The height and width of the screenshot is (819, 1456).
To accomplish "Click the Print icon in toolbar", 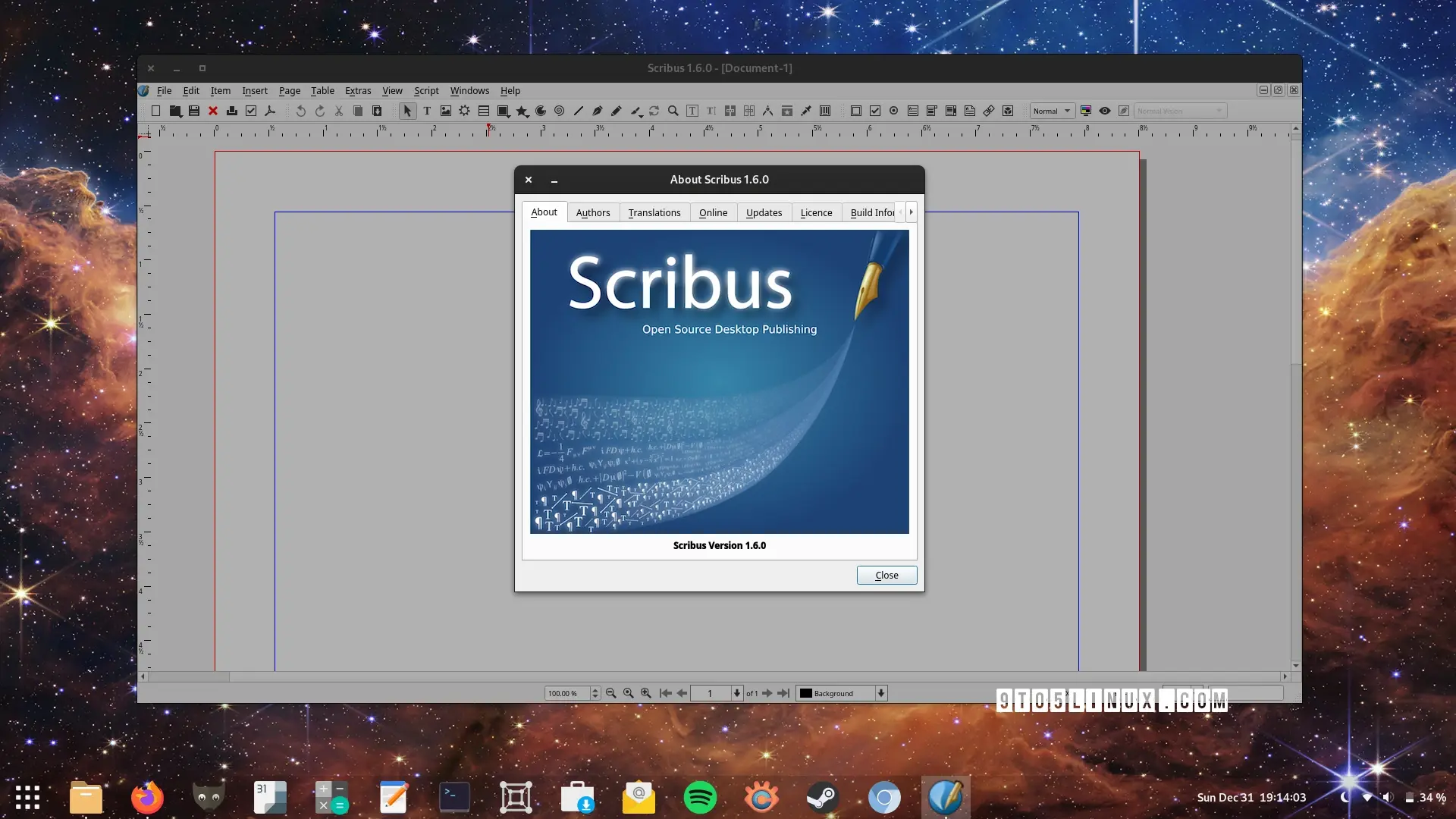I will point(232,111).
